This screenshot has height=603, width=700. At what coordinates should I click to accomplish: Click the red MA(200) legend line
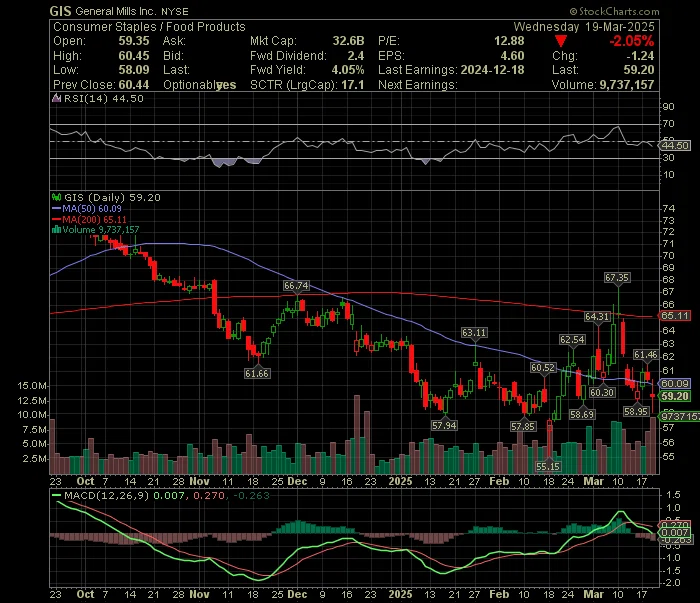(x=56, y=219)
